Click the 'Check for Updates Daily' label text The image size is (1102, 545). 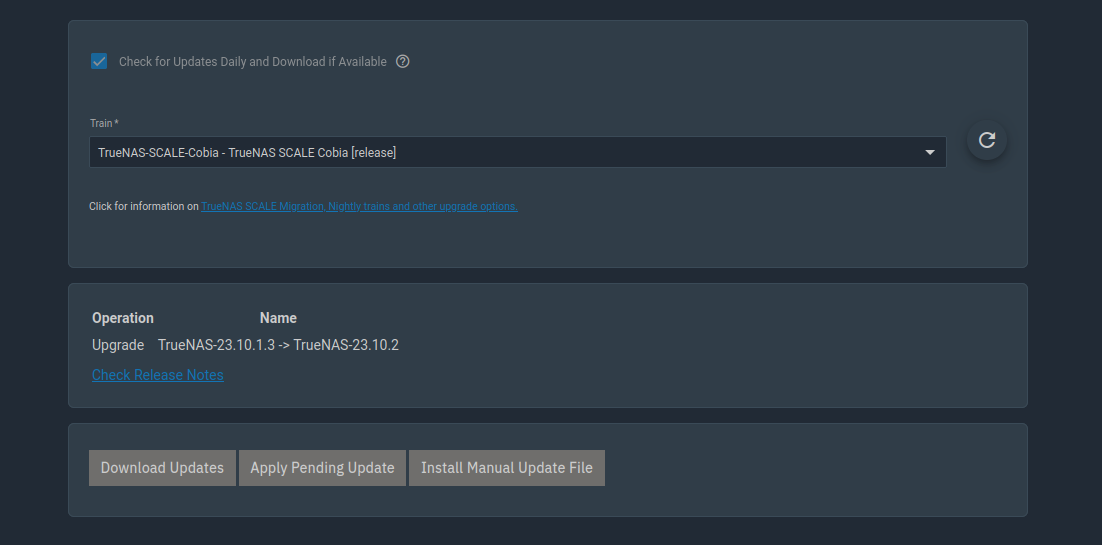point(253,62)
